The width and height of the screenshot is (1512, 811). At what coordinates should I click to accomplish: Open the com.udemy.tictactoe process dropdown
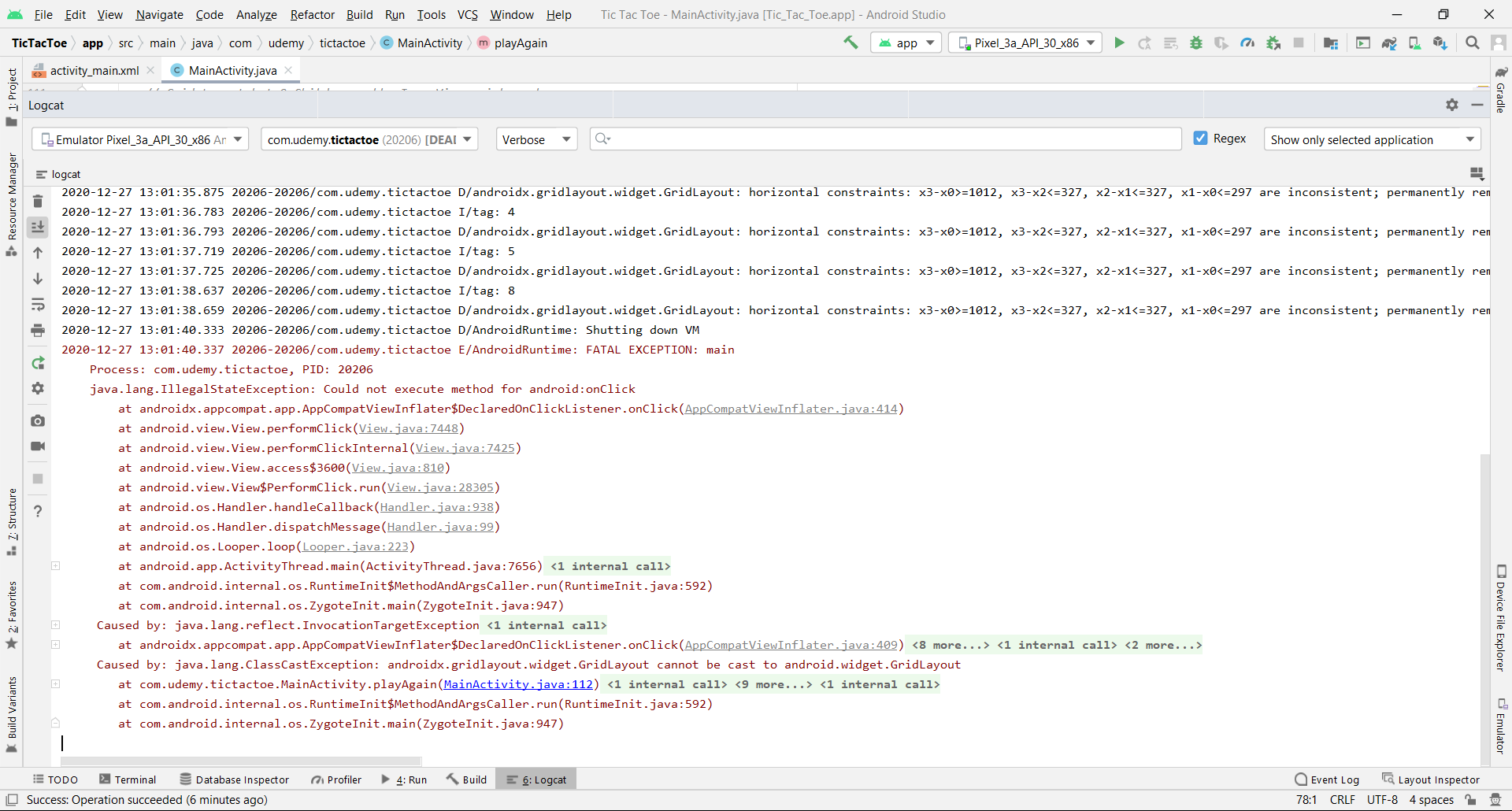pos(369,139)
